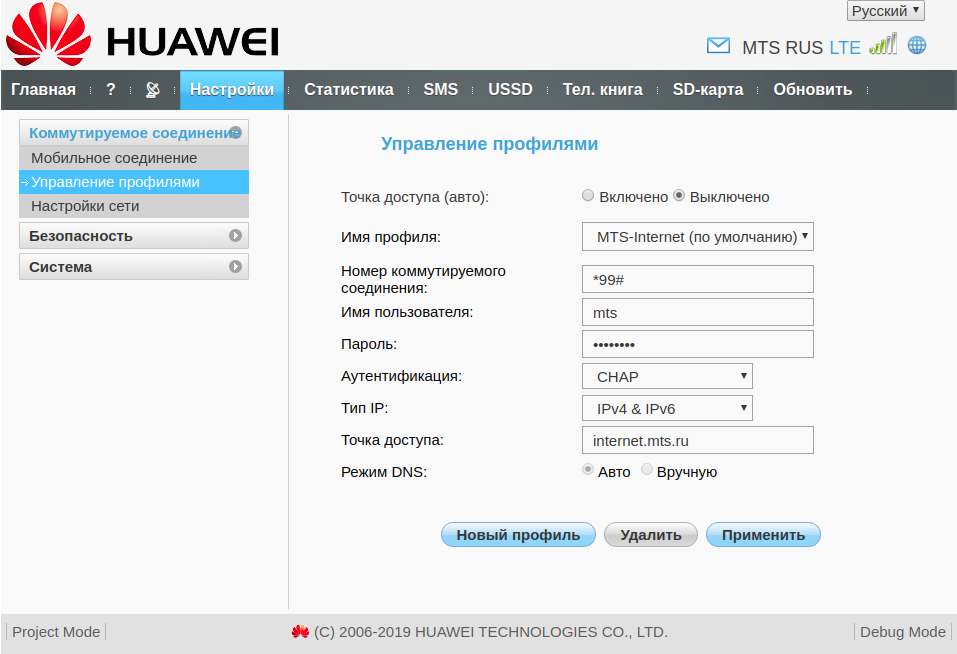Viewport: 957px width, 654px height.
Task: Open the SMS envelope message icon
Action: (x=718, y=46)
